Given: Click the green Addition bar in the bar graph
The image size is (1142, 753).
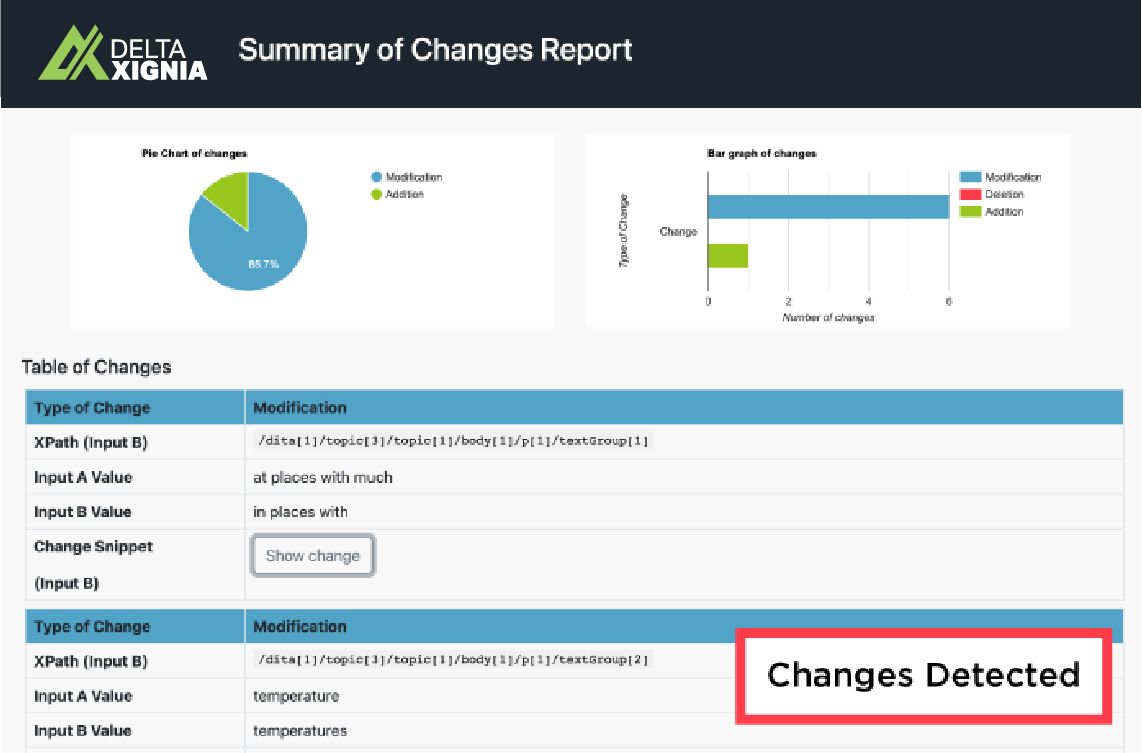Looking at the screenshot, I should tap(728, 256).
